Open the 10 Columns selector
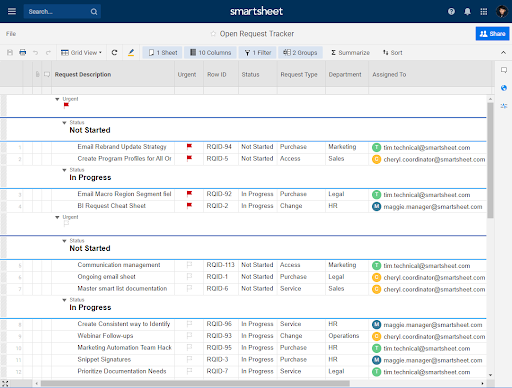Viewport: 512px width, 388px height. click(210, 53)
